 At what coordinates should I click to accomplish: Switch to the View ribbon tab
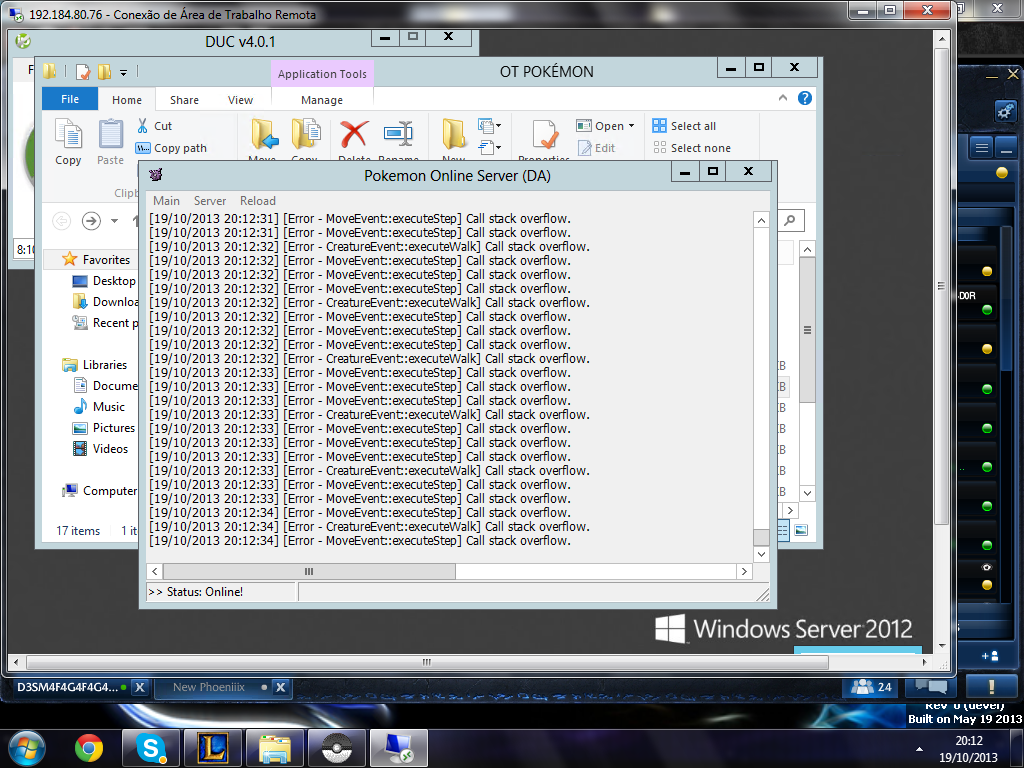point(240,100)
